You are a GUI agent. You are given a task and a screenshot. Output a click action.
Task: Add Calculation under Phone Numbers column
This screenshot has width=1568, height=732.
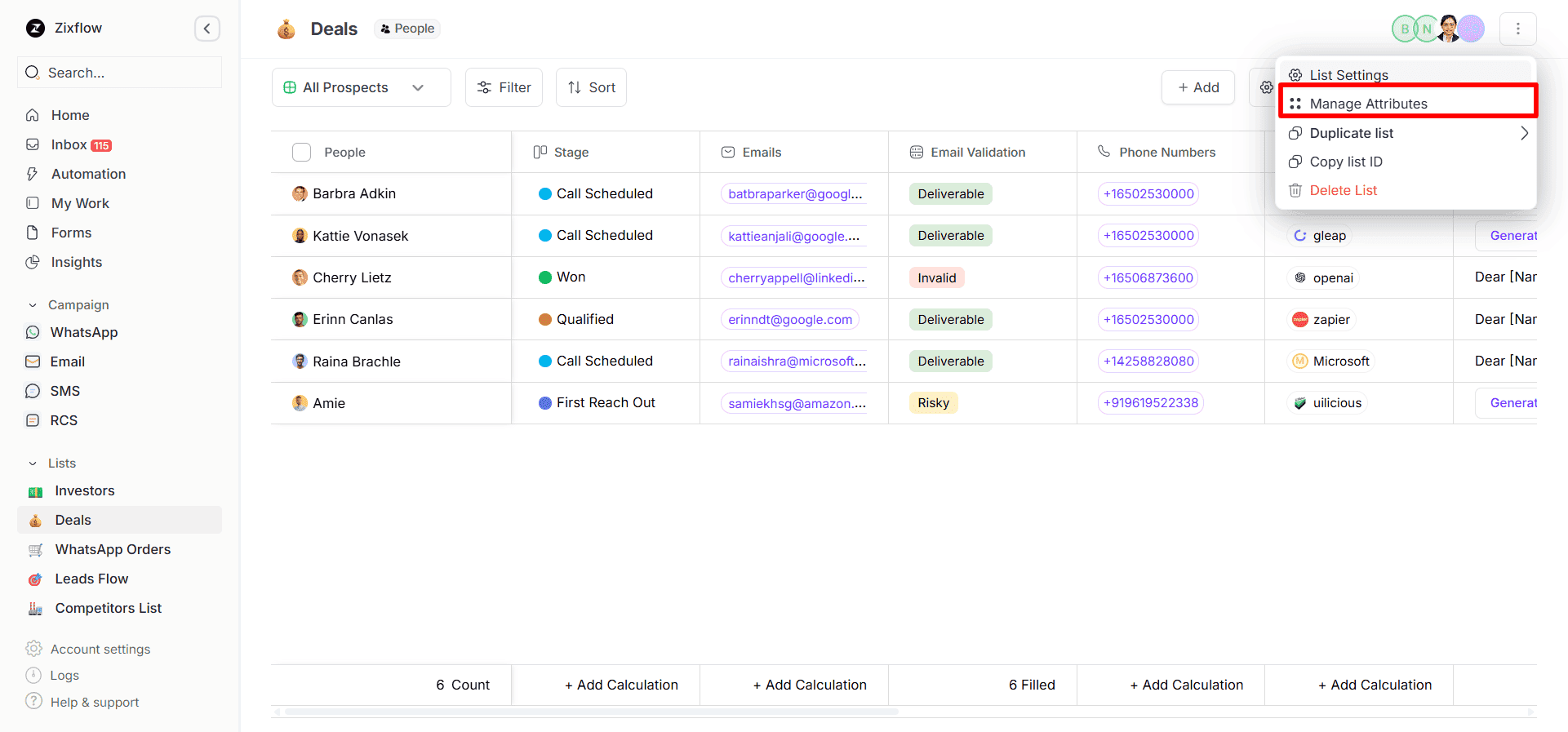pos(1187,685)
